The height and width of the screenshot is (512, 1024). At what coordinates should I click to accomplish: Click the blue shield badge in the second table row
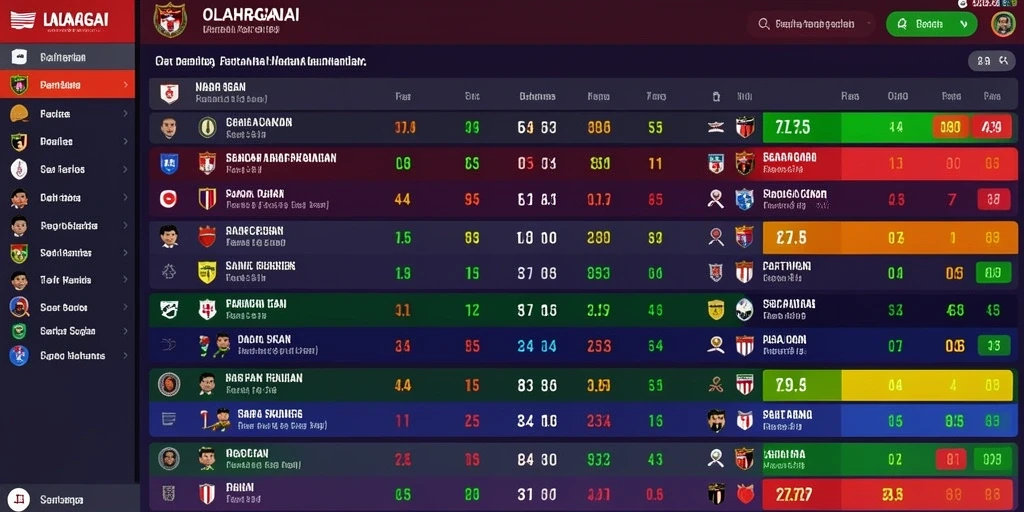click(168, 163)
